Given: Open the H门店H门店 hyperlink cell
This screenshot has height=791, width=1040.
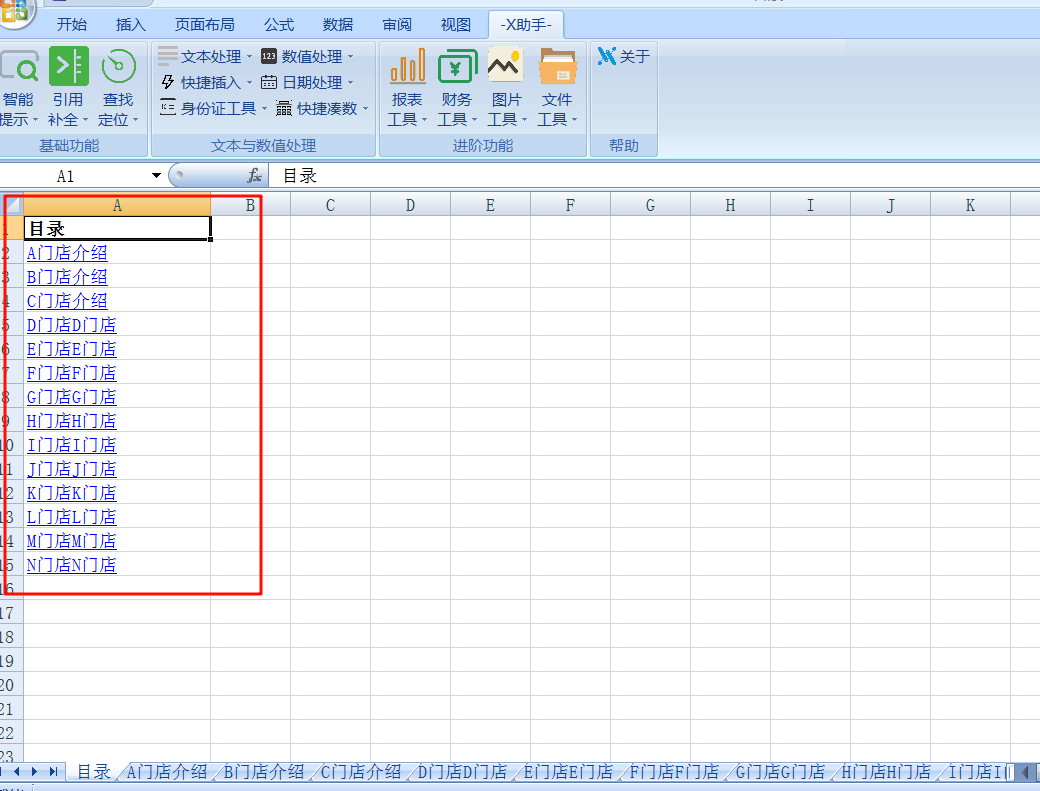Looking at the screenshot, I should click(x=72, y=420).
